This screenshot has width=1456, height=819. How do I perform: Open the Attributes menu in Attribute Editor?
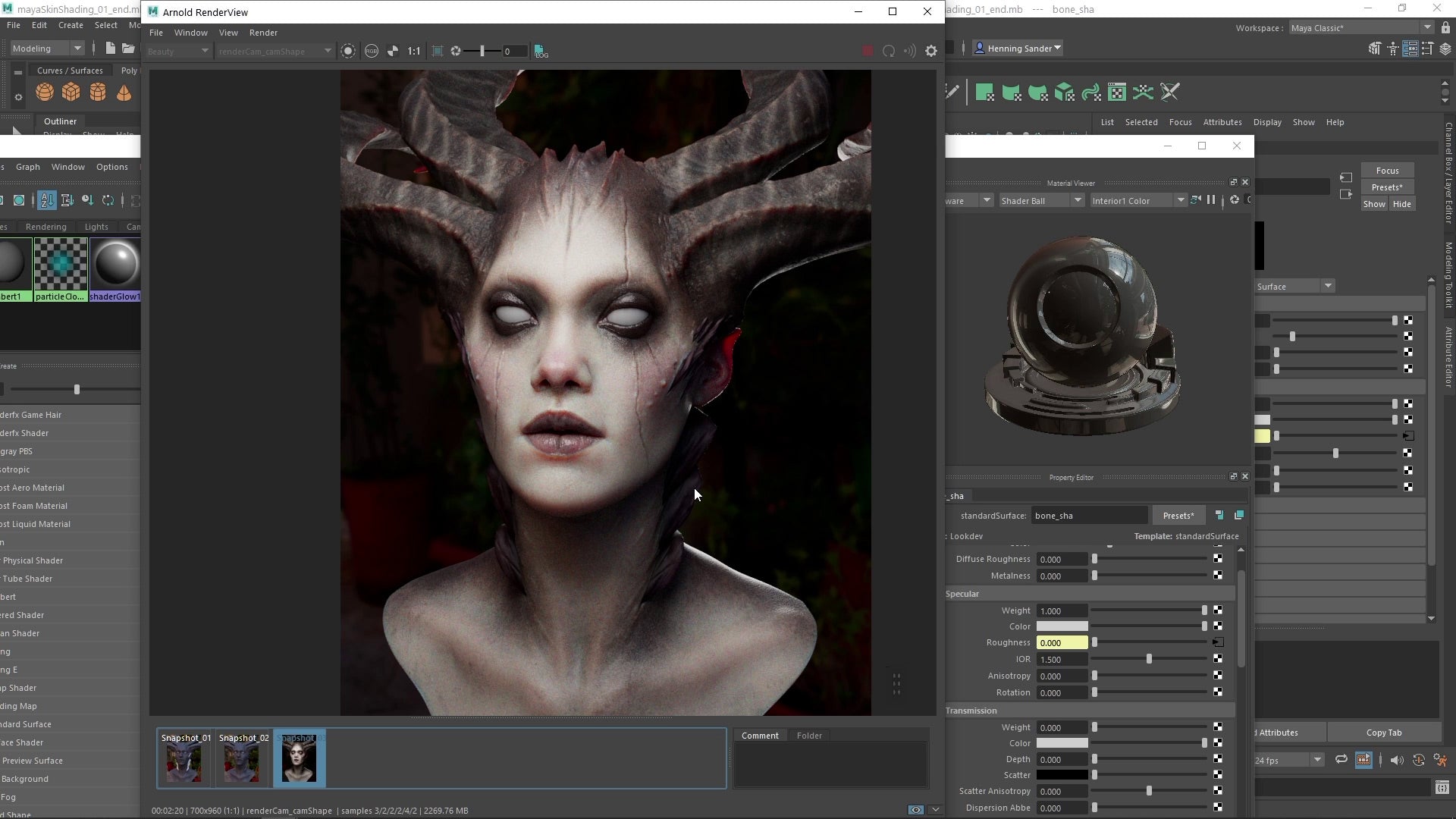[1222, 122]
